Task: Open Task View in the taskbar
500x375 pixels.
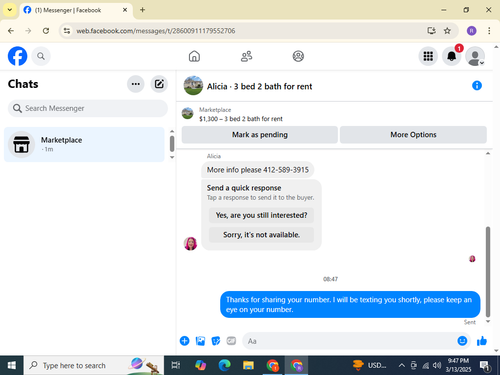Action: click(x=175, y=365)
